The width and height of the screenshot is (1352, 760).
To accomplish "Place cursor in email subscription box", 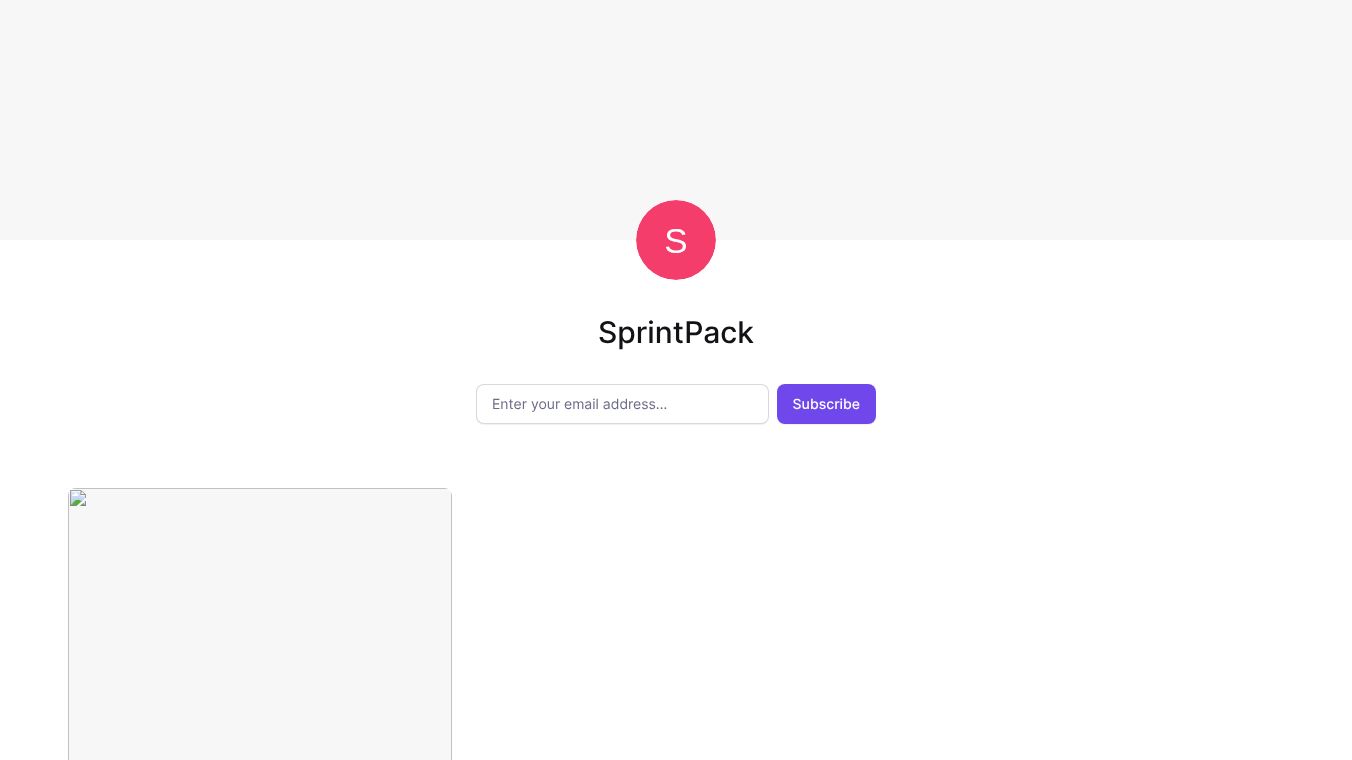I will click(622, 404).
